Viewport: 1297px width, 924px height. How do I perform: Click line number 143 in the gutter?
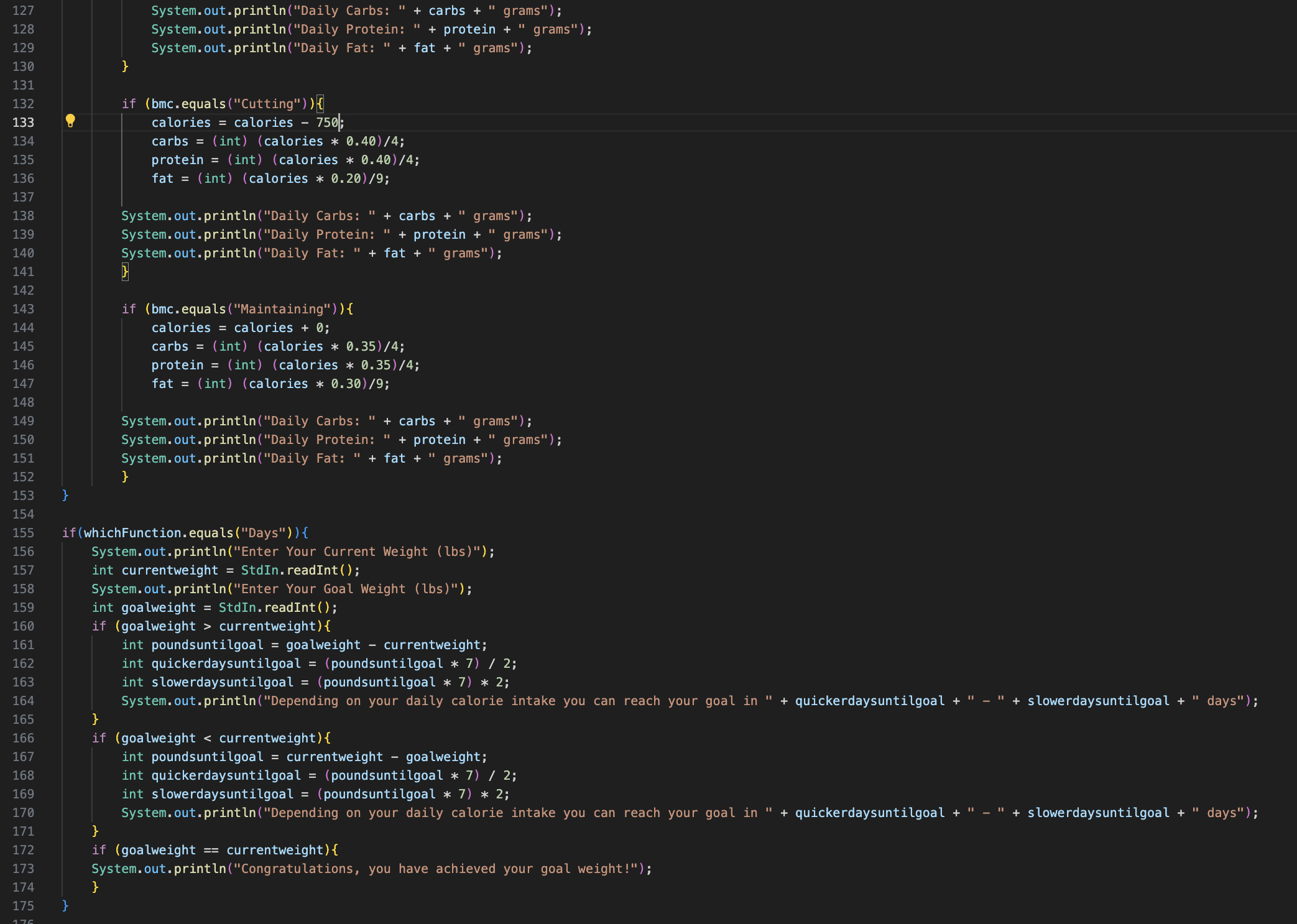pos(23,309)
